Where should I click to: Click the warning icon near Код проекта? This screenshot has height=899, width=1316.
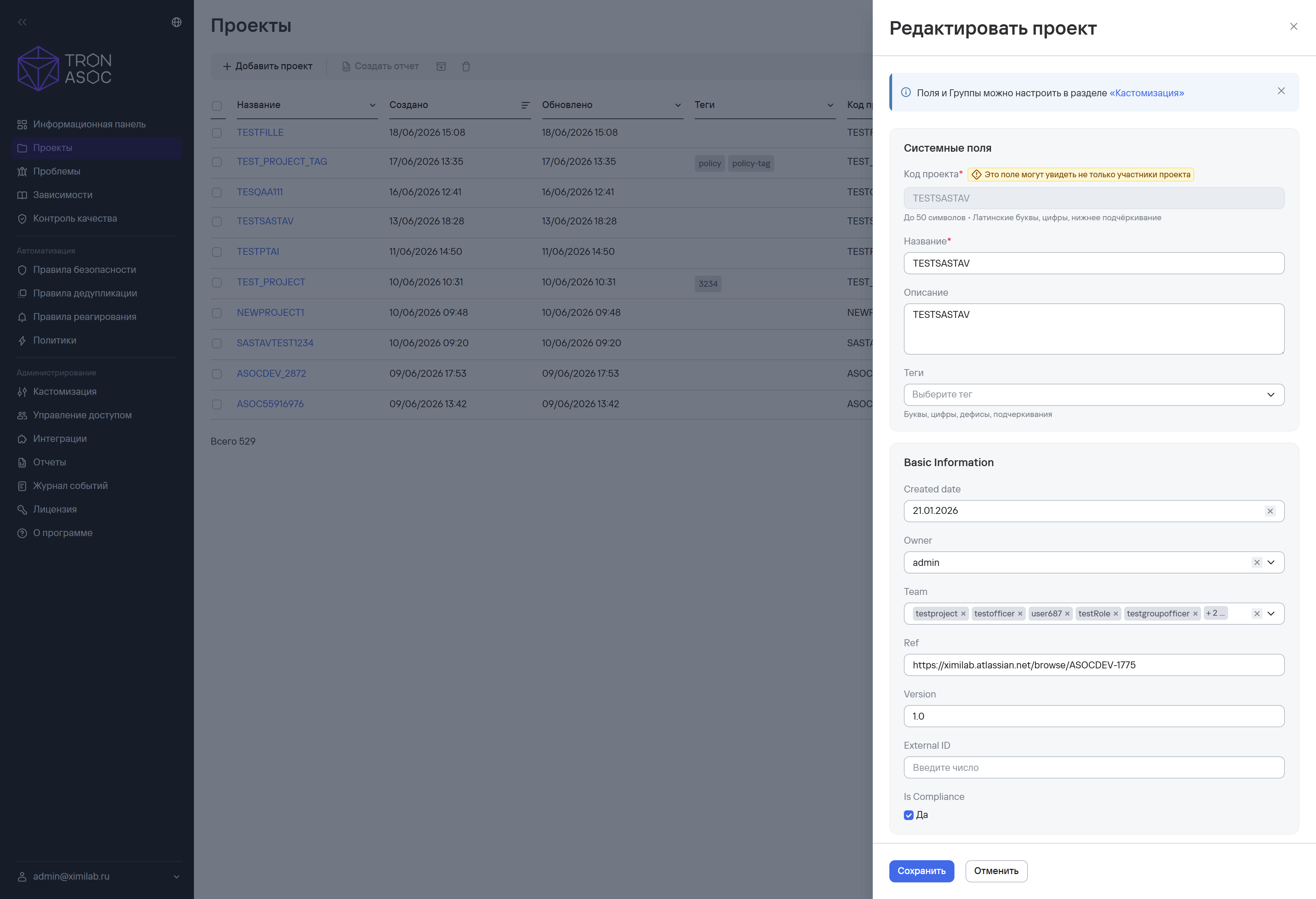coord(976,175)
